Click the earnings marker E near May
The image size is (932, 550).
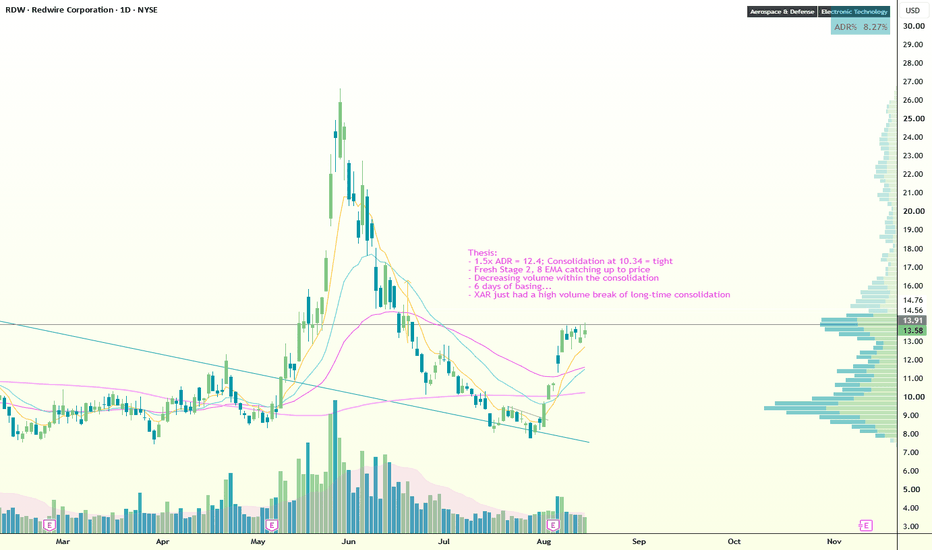point(272,525)
